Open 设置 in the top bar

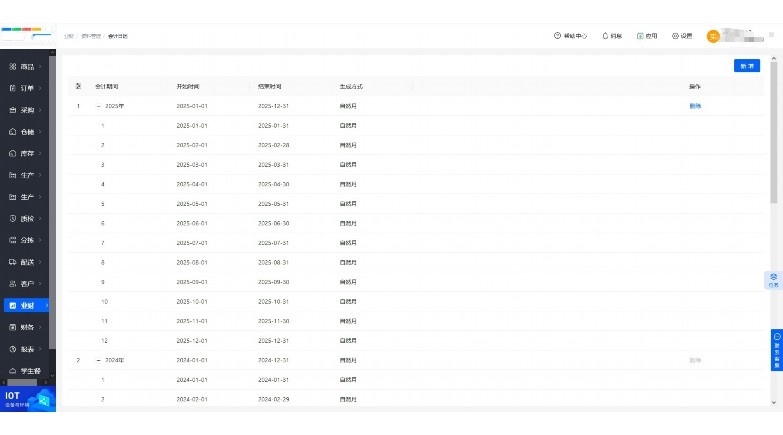[x=682, y=36]
